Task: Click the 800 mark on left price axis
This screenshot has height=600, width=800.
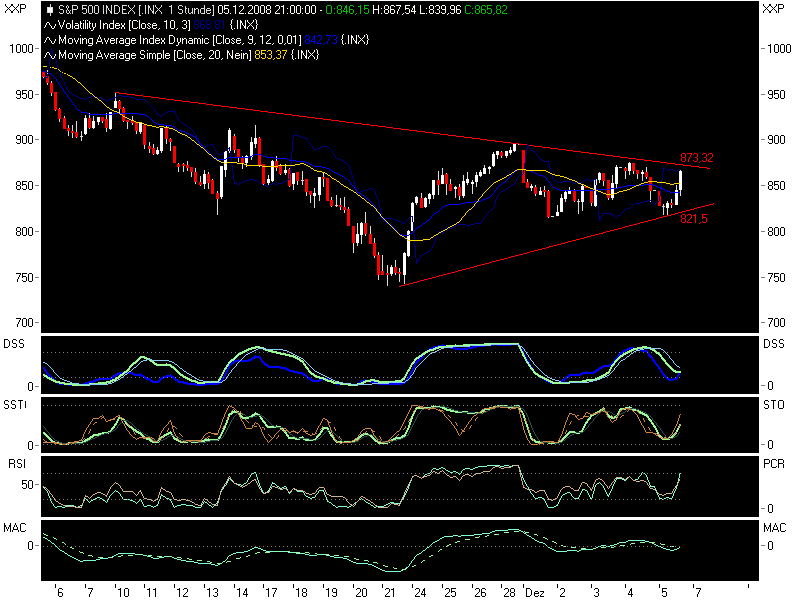Action: [x=24, y=232]
